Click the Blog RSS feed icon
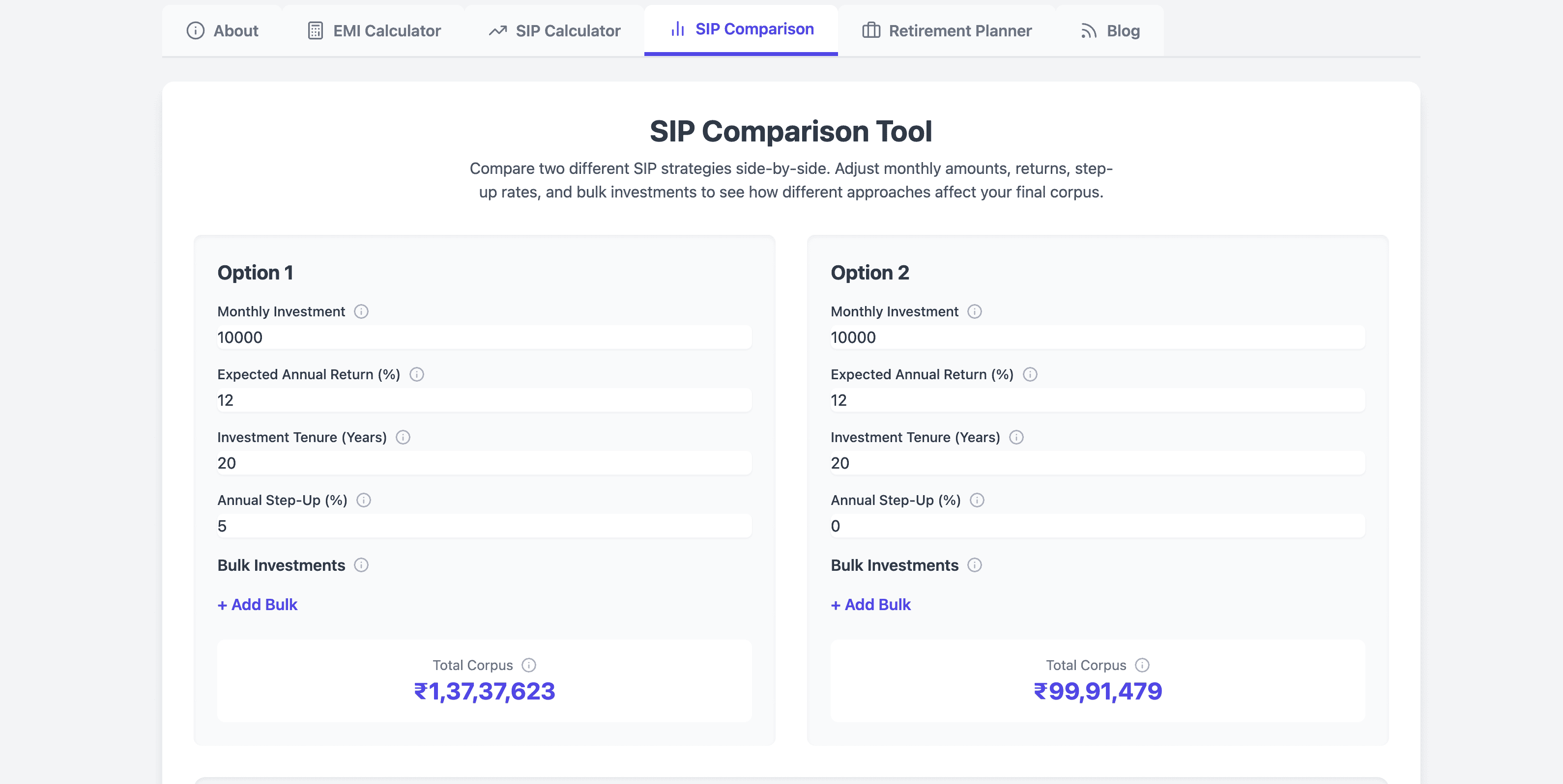Image resolution: width=1563 pixels, height=784 pixels. coord(1089,30)
